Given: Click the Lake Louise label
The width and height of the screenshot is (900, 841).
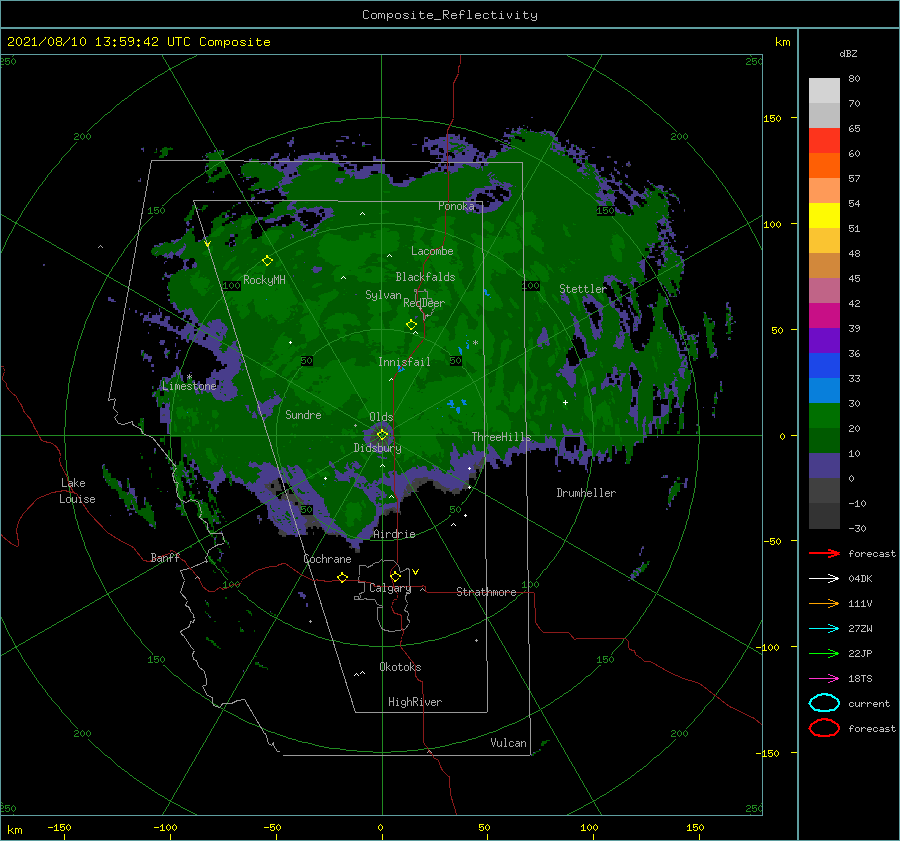Looking at the screenshot, I should 77,491.
